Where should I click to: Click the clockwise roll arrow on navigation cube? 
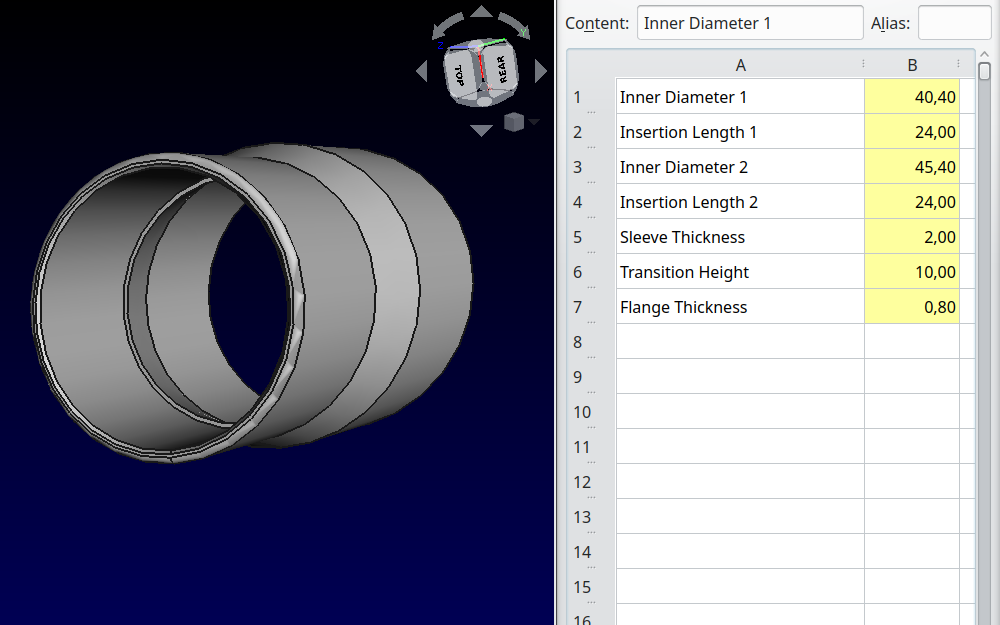point(515,26)
